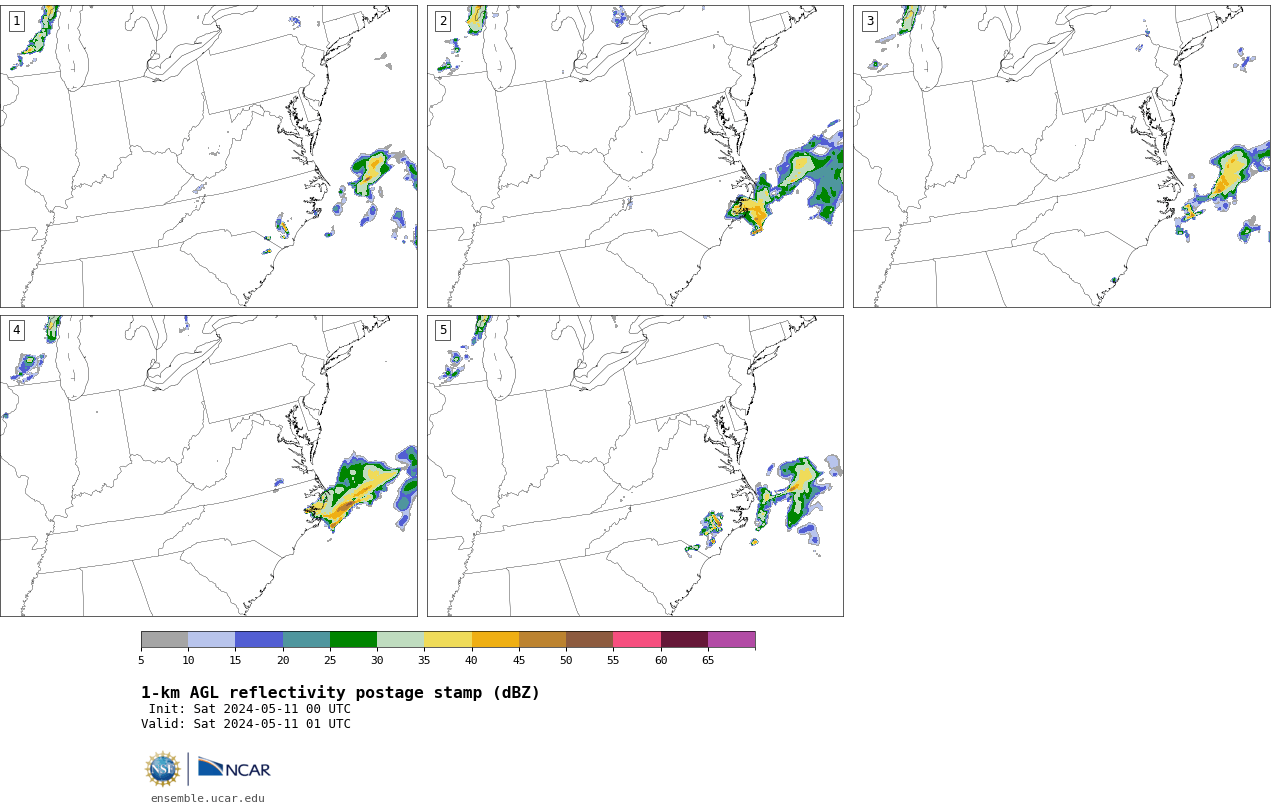Click the maroon 60-65 dBZ swatch
This screenshot has width=1280, height=809.
click(x=684, y=640)
